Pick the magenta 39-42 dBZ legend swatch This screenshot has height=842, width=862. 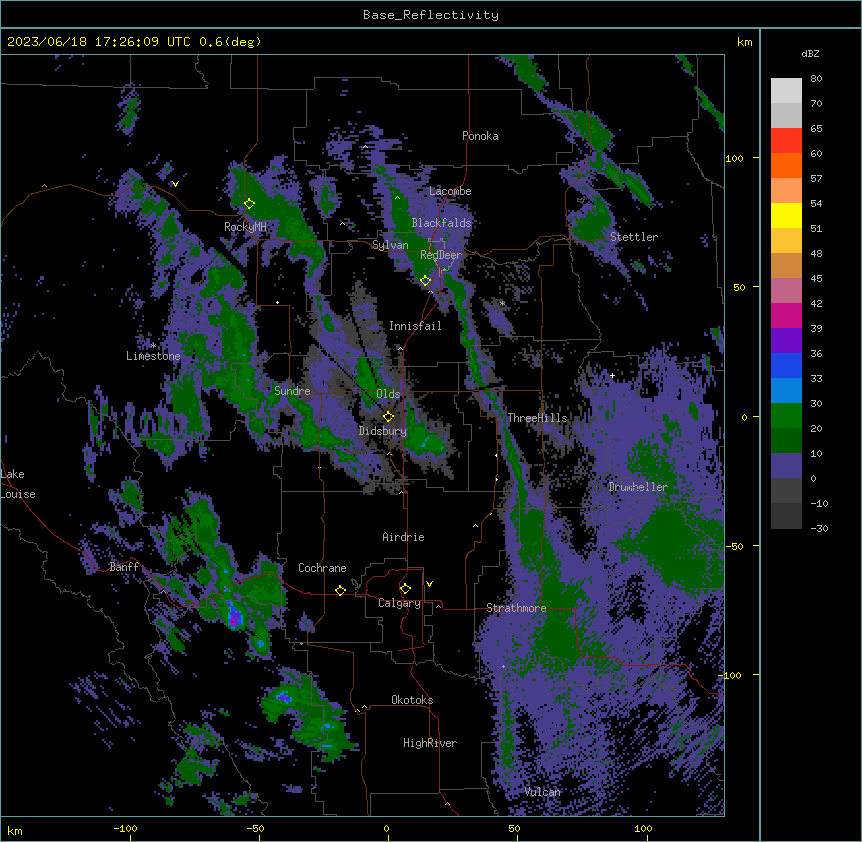786,315
